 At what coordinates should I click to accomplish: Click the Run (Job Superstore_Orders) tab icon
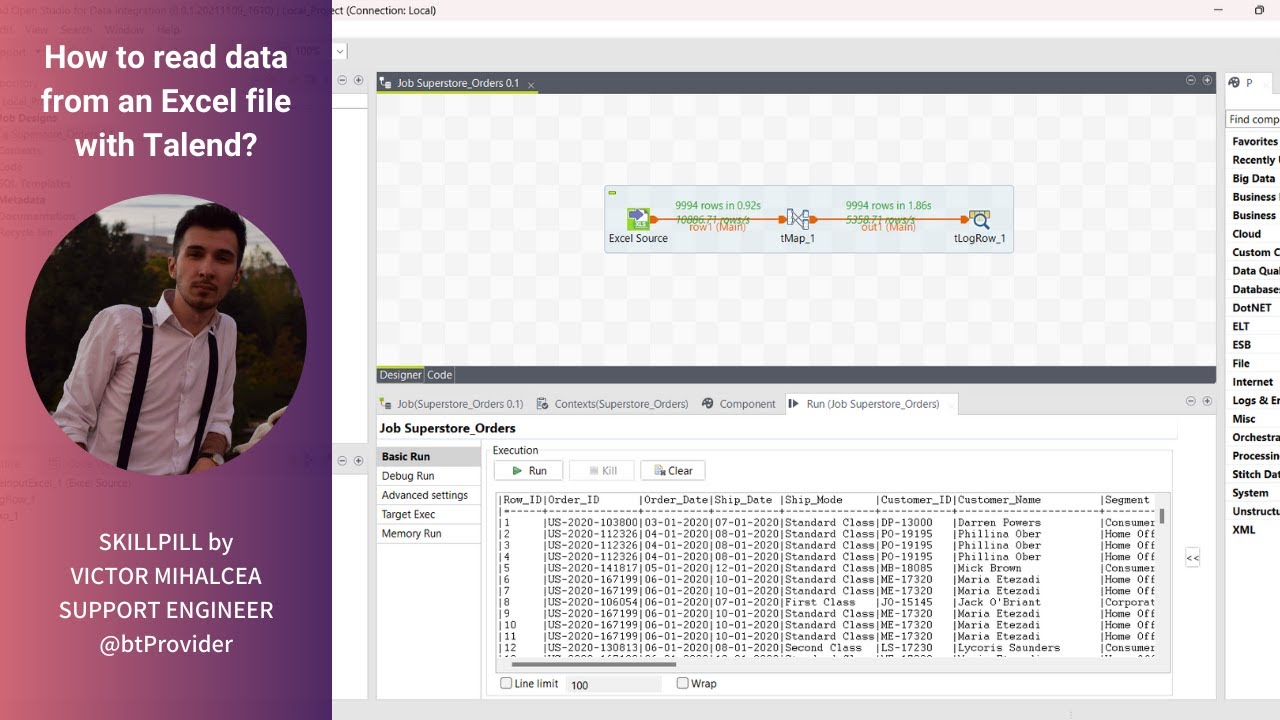tap(794, 404)
